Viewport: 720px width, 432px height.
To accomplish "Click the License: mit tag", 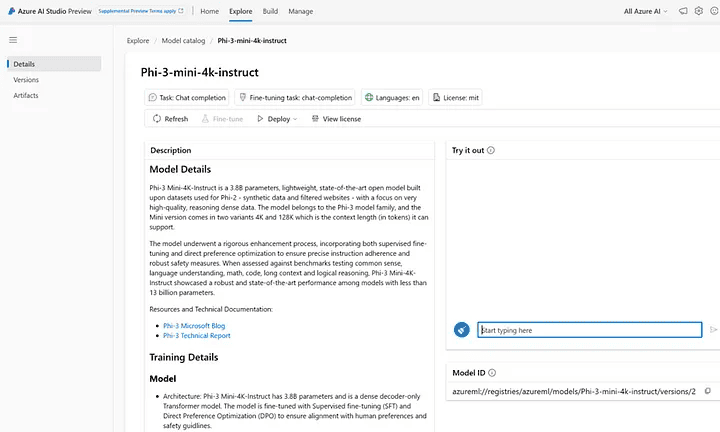I will pos(456,97).
